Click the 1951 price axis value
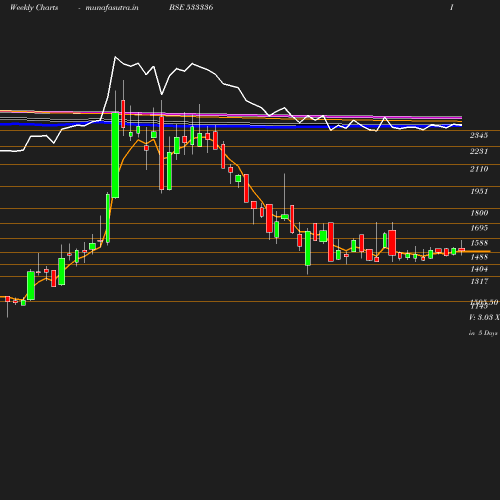Screen dimensions: 500x500 479,191
